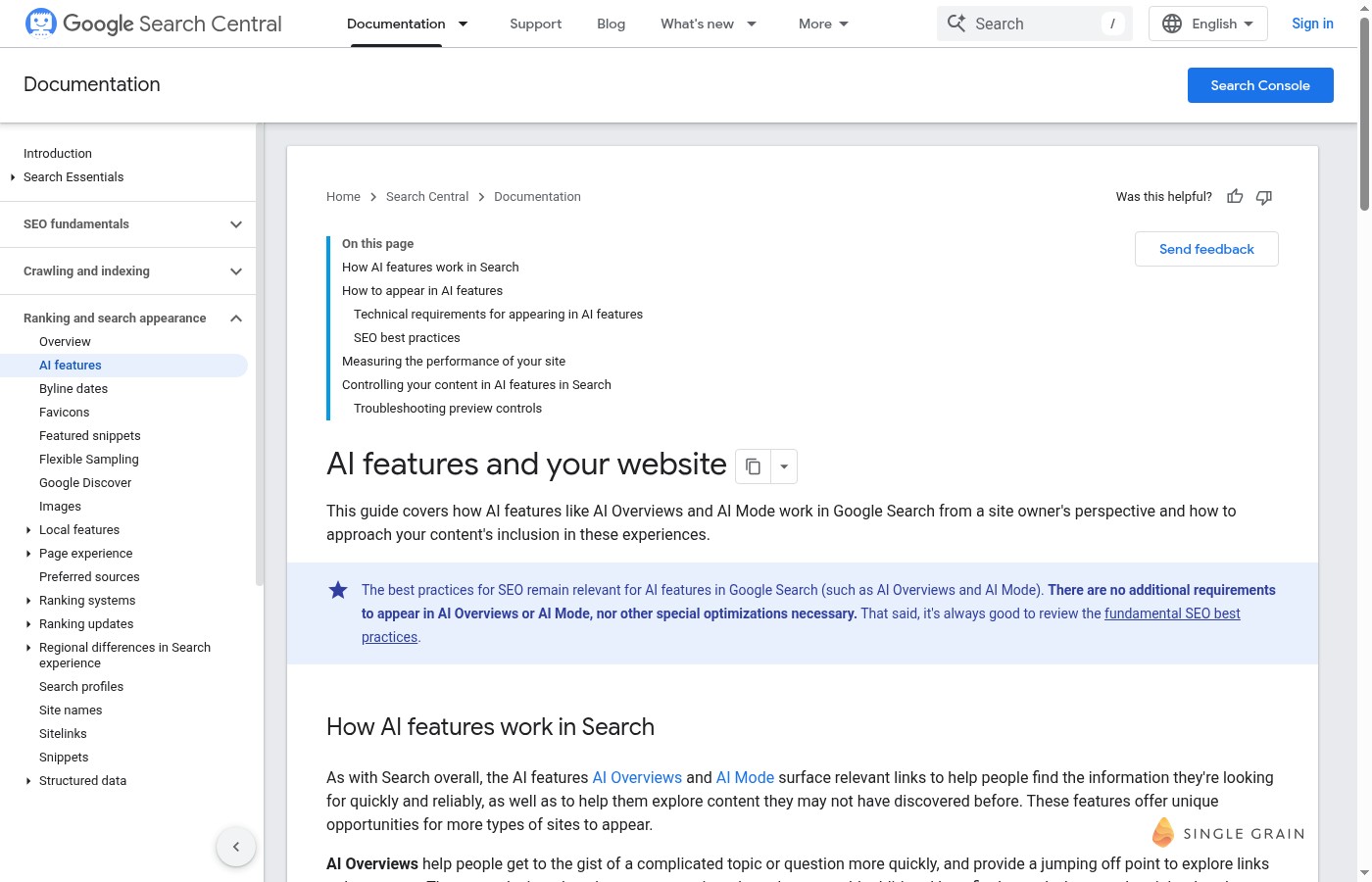Click the Search input field

[x=1035, y=24]
